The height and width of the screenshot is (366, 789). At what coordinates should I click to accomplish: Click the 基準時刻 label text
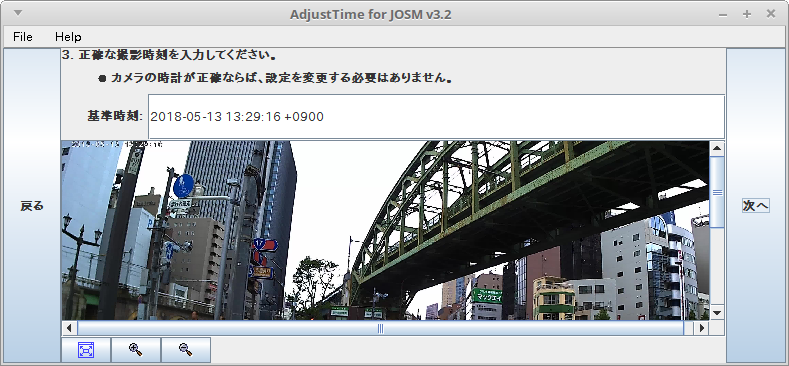coord(115,116)
